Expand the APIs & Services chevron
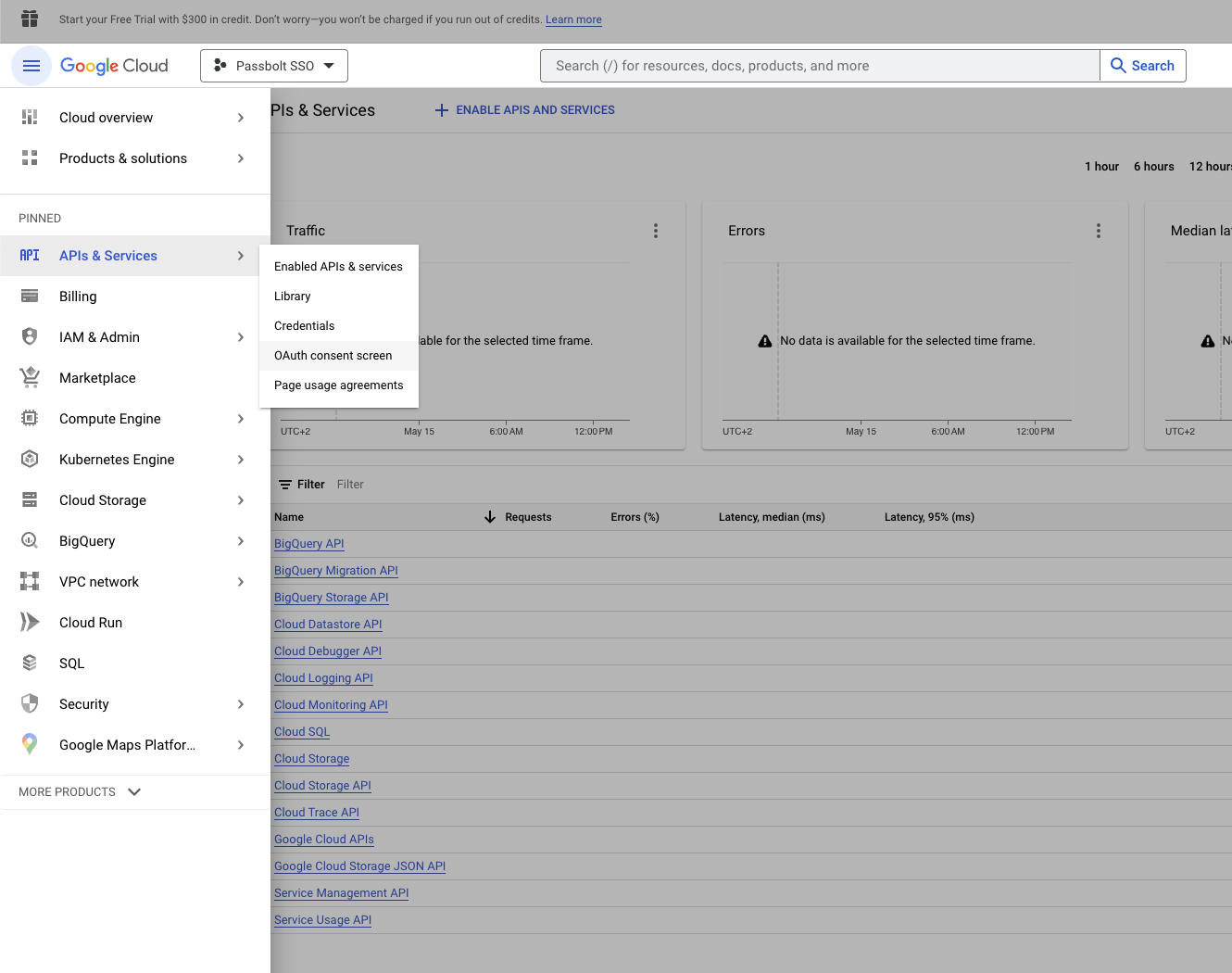This screenshot has height=973, width=1232. tap(241, 256)
